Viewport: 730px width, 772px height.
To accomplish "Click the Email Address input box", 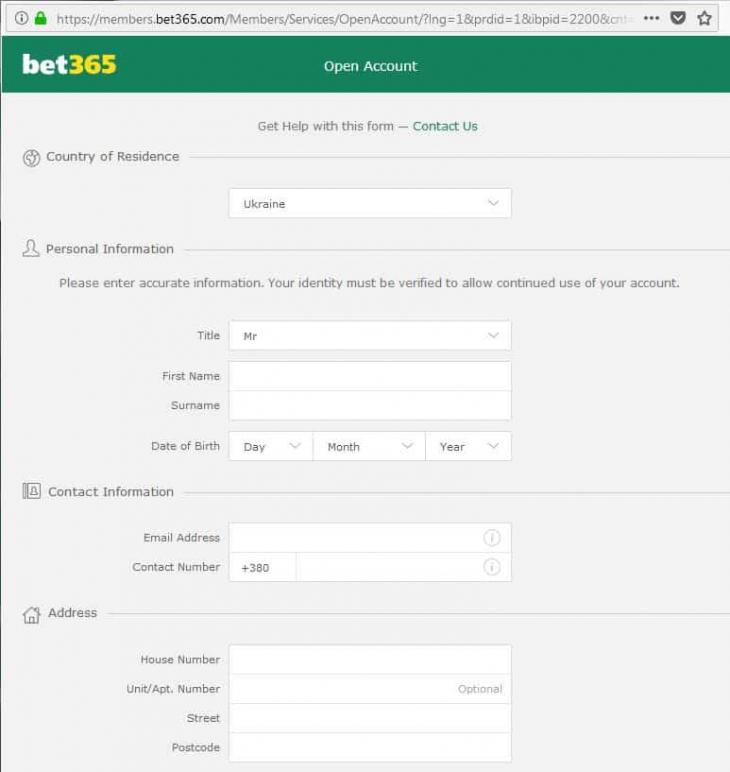I will 355,538.
